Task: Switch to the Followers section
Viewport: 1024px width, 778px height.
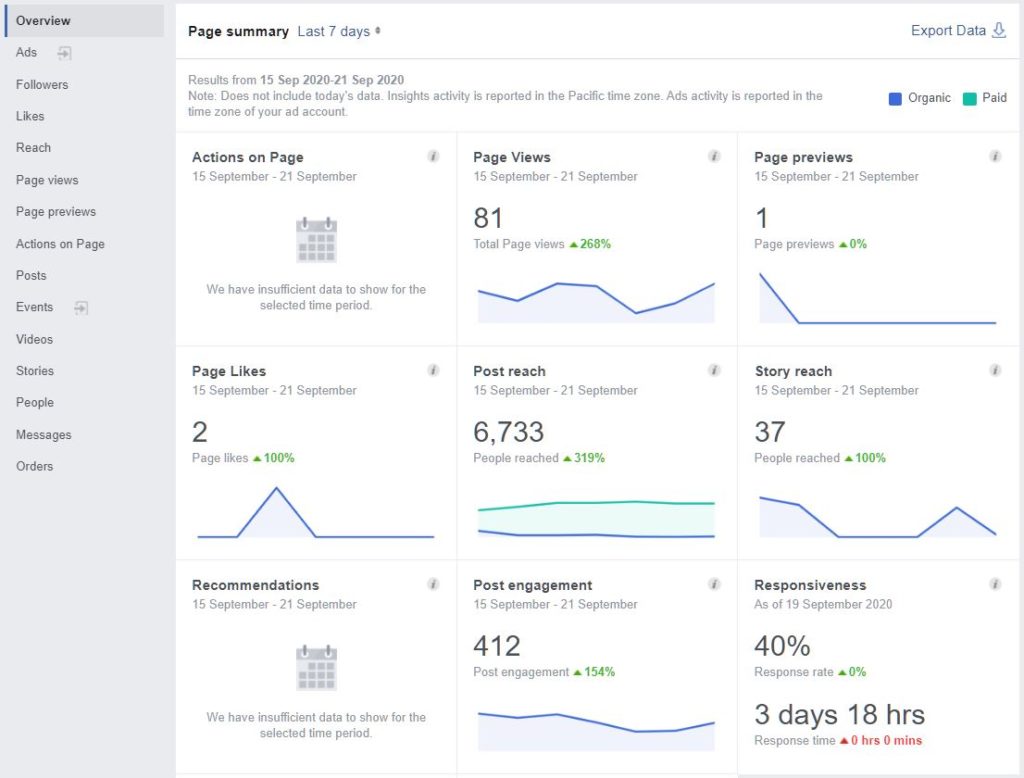Action: (x=42, y=84)
